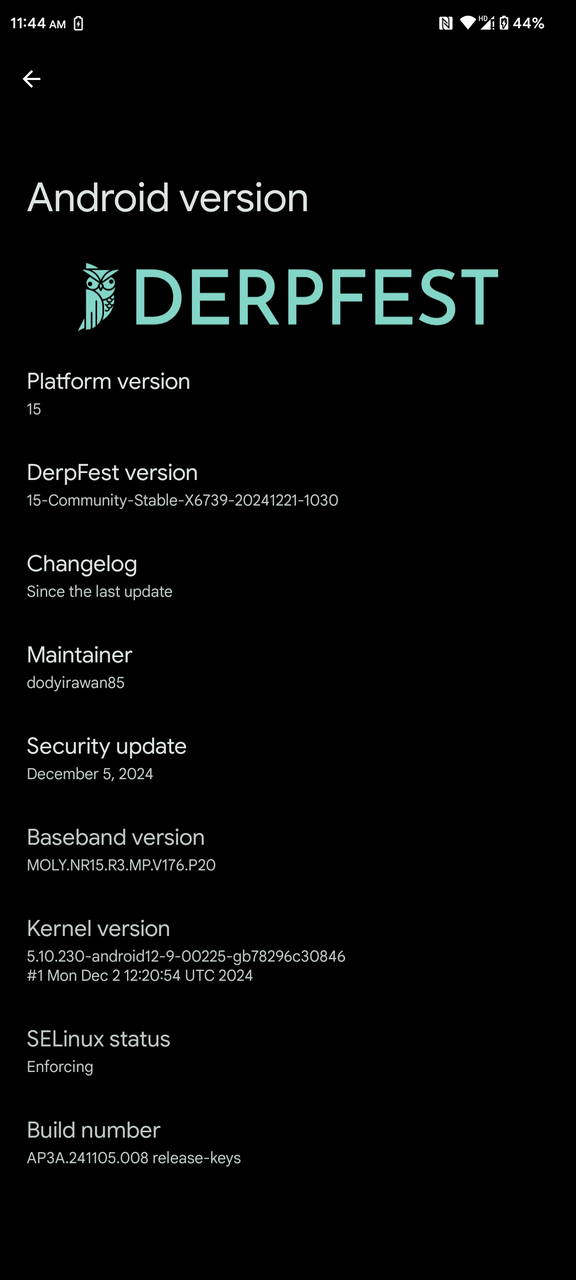The width and height of the screenshot is (576, 1280).
Task: Tap the AP3A.241105.008 release-keys text
Action: [x=134, y=1158]
